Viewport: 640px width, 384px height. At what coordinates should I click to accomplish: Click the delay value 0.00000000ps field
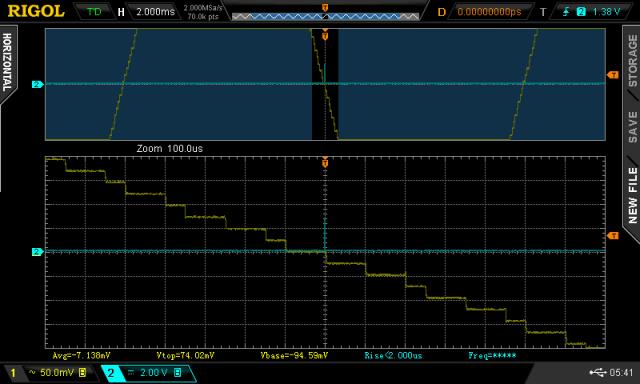pyautogui.click(x=489, y=11)
